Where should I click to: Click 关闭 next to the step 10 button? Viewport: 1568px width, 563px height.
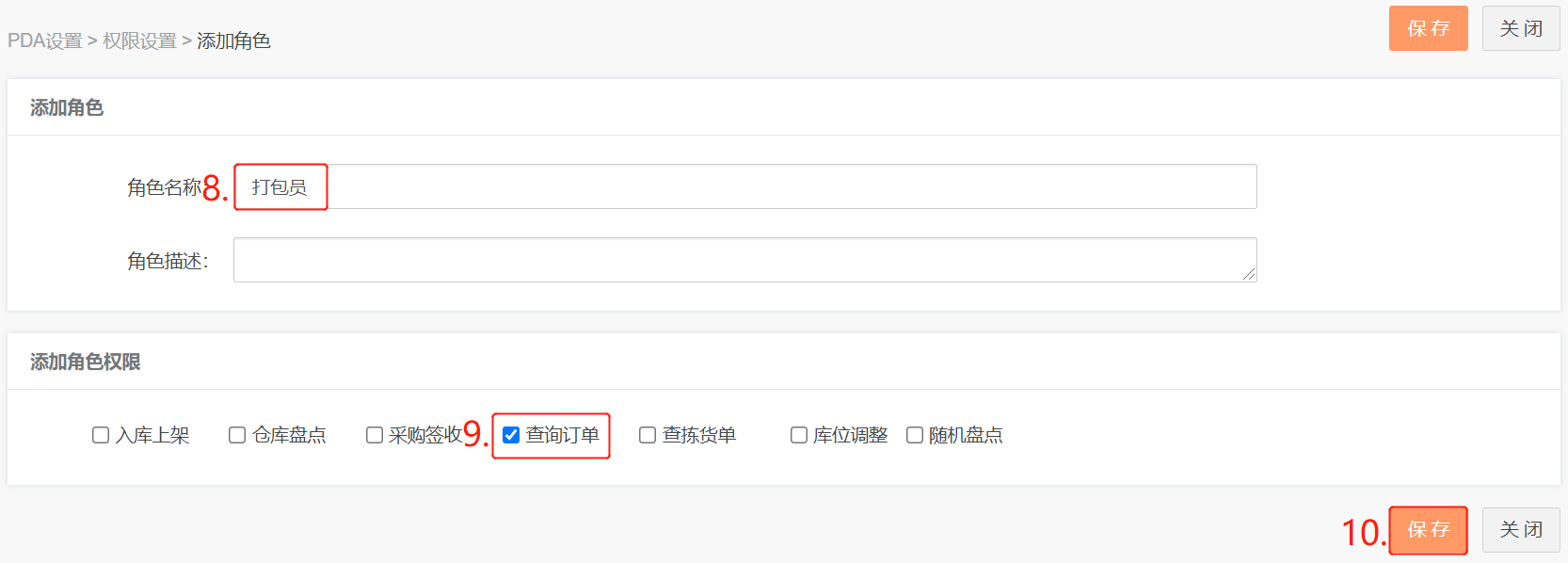tap(1521, 530)
